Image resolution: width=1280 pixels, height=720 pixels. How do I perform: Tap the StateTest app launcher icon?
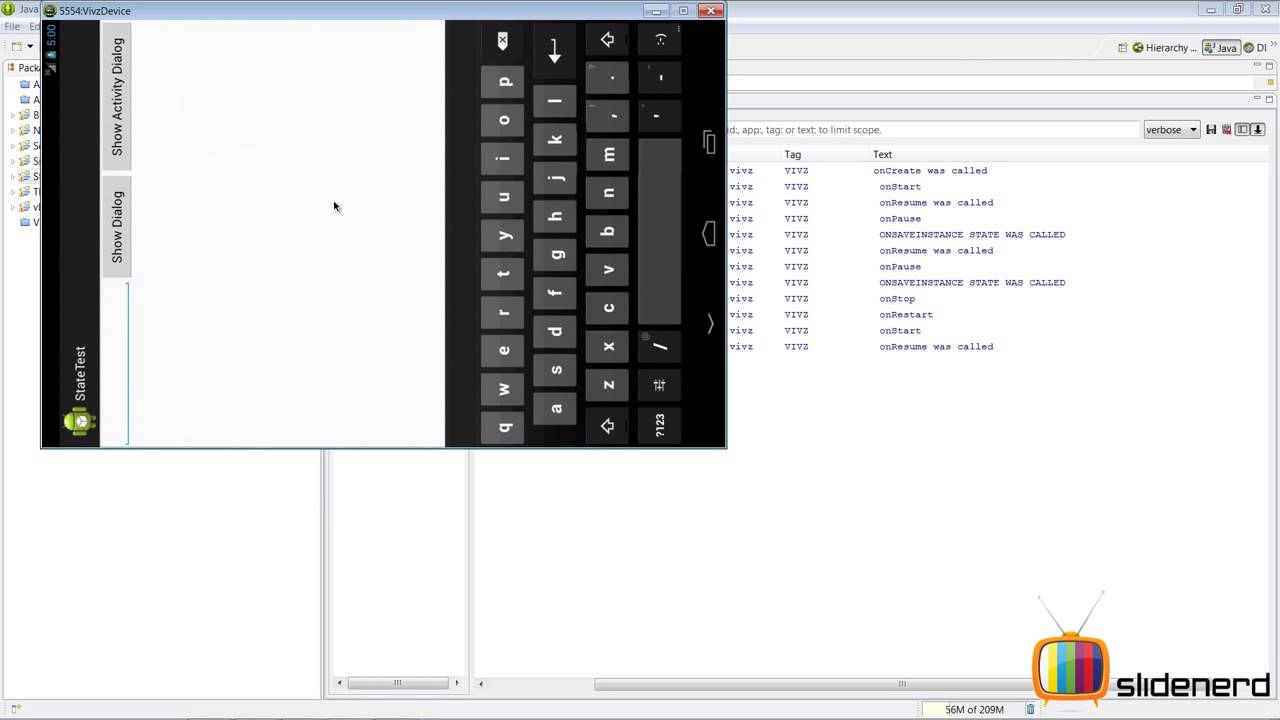click(79, 422)
